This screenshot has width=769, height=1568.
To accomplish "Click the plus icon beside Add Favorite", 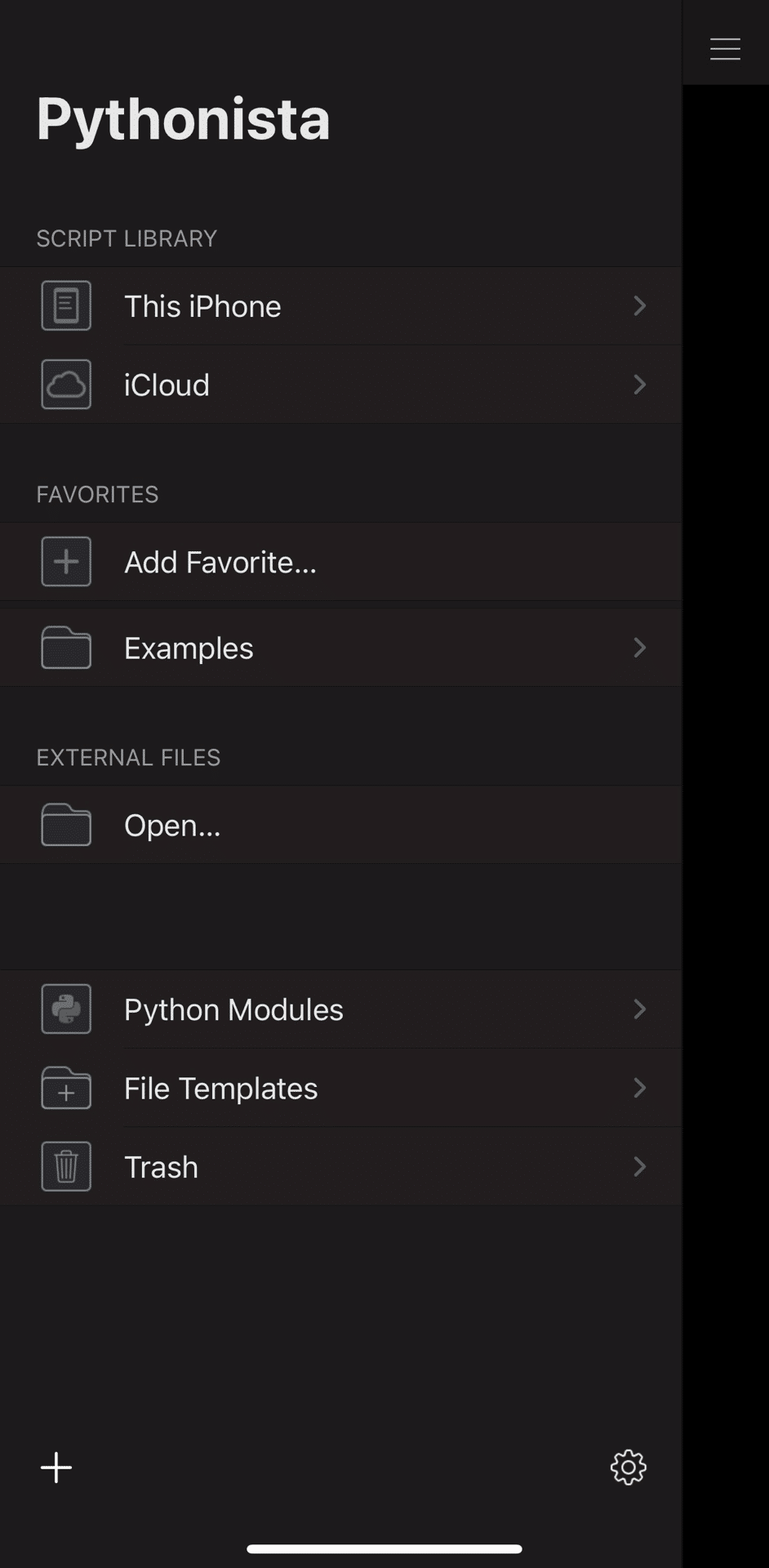I will [66, 561].
